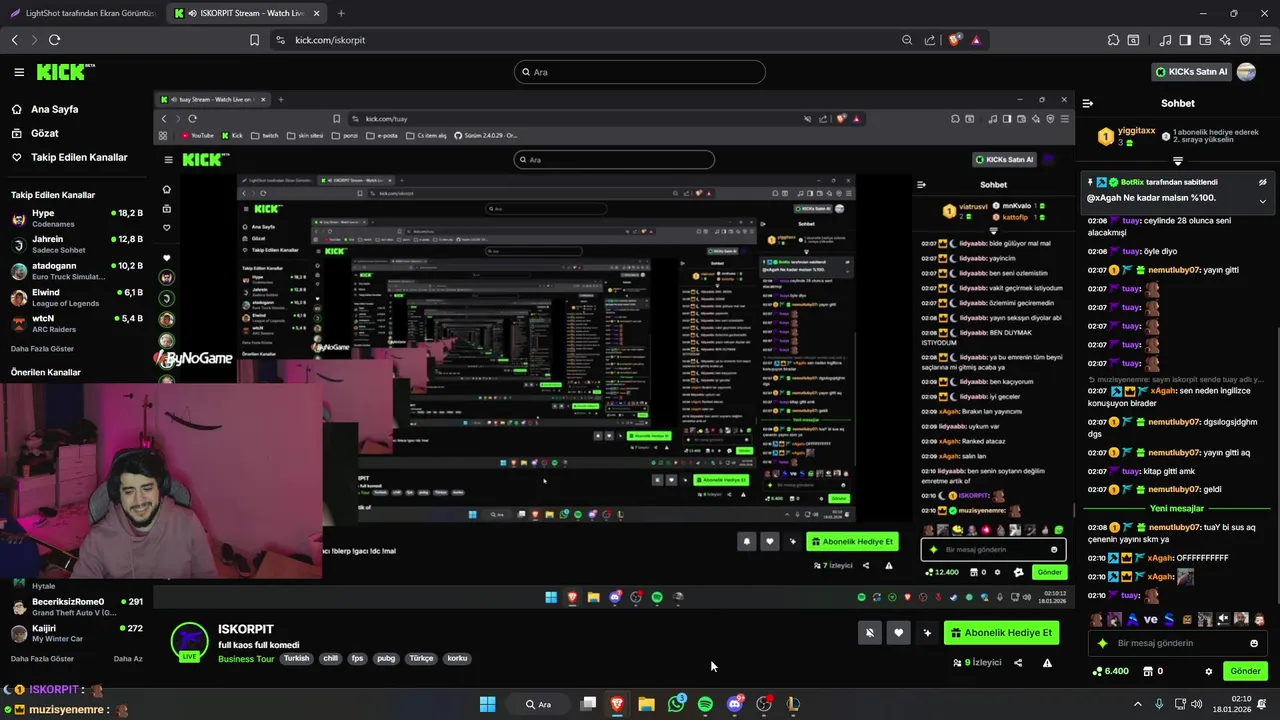Viewport: 1280px width, 720px height.
Task: Click the Bir mesaj gönderin chat input
Action: pos(1177,643)
